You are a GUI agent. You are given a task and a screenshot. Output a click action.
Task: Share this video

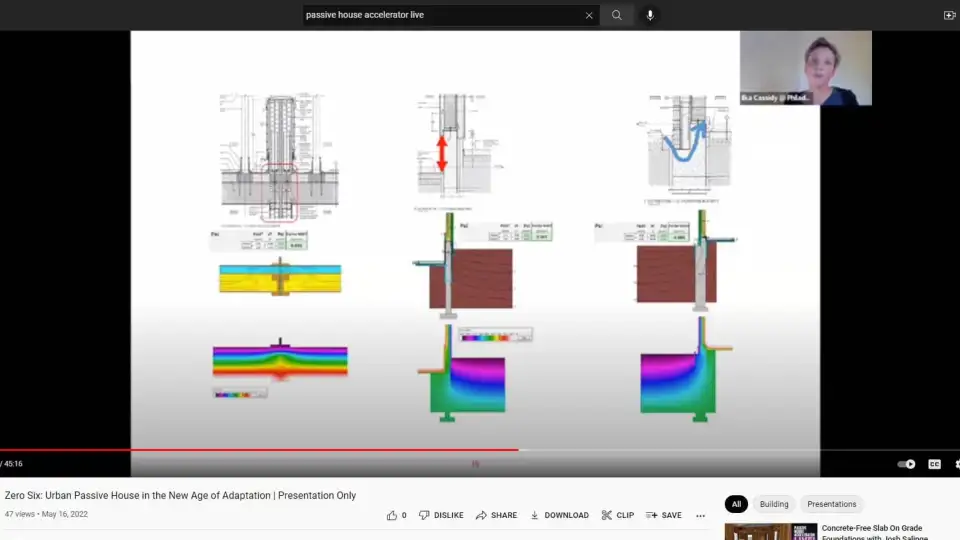[496, 515]
